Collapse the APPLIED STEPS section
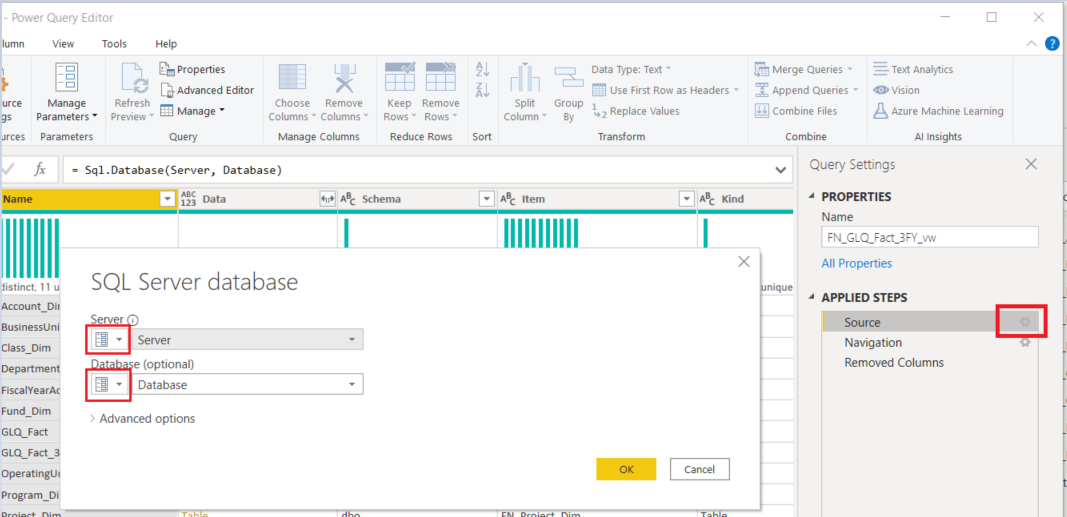This screenshot has width=1067, height=517. coord(812,298)
